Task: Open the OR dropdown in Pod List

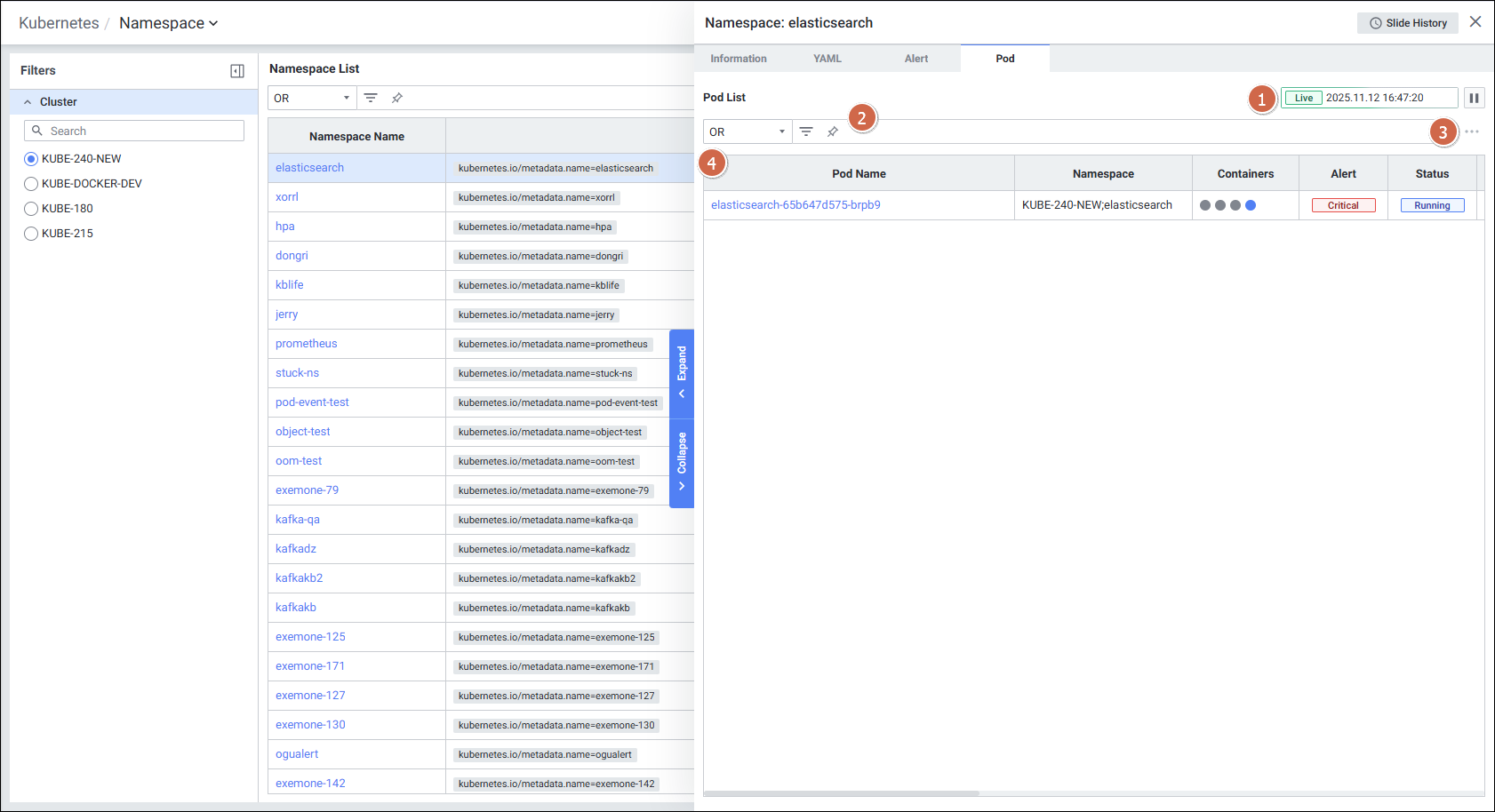Action: click(x=747, y=131)
